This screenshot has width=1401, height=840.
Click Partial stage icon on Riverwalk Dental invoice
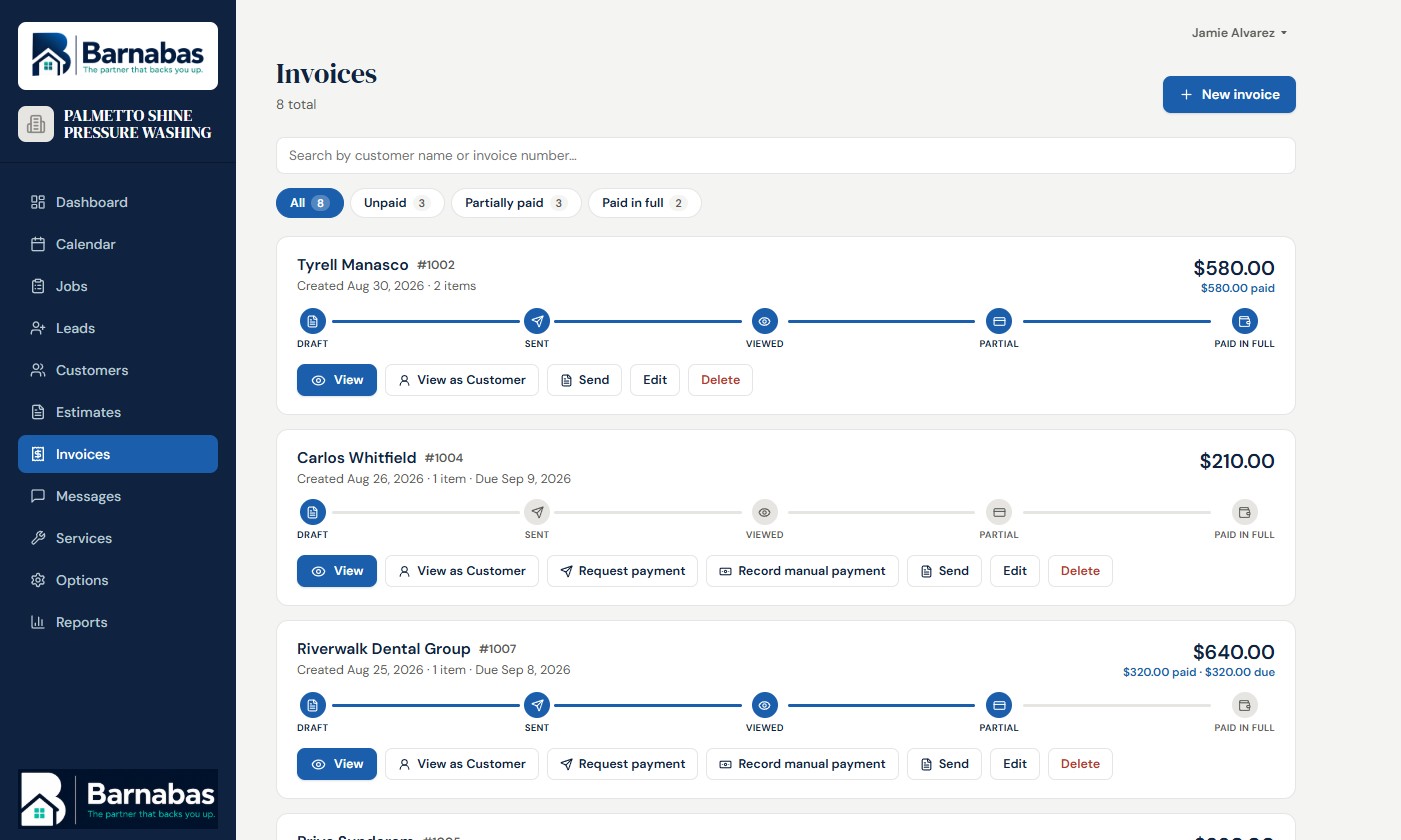coord(998,705)
